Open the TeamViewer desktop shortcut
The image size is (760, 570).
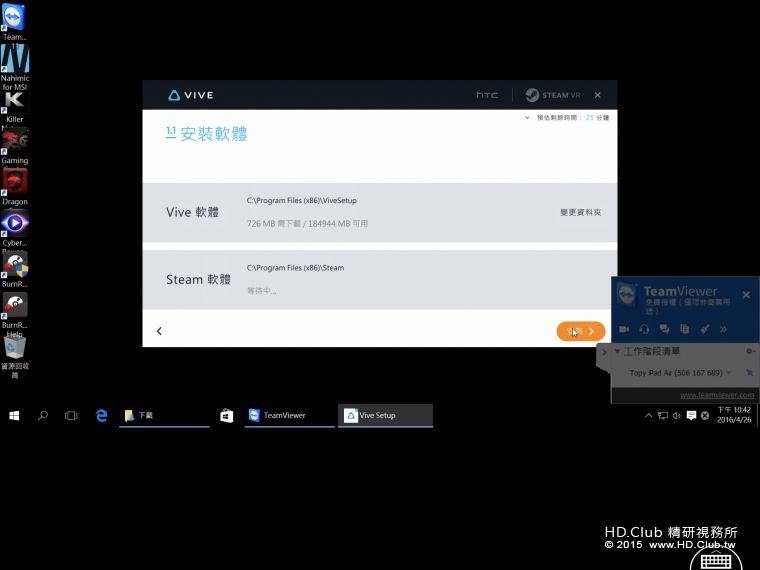coord(14,19)
